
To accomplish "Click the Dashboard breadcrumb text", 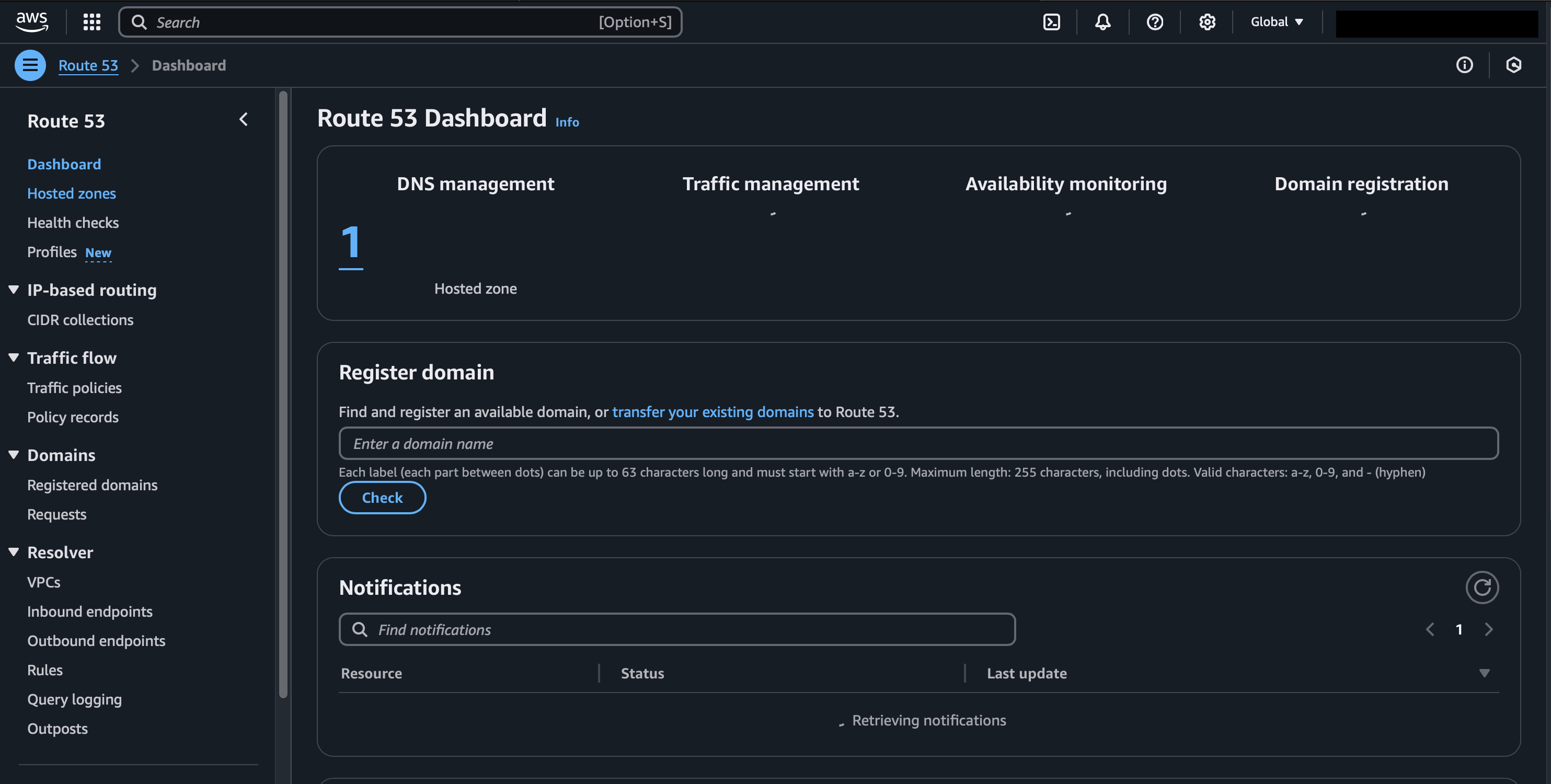I will pos(189,65).
